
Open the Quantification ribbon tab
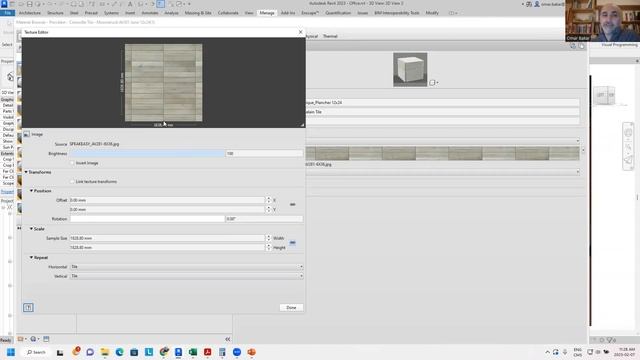(338, 13)
